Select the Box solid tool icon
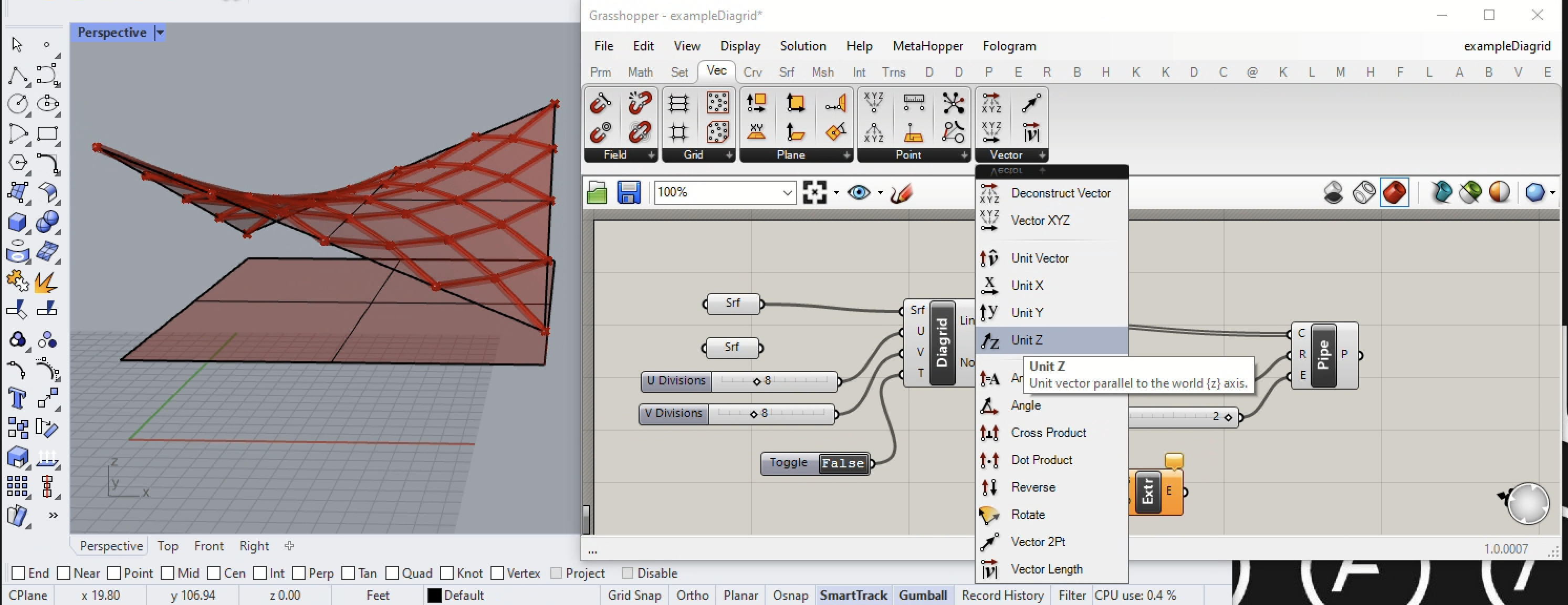The width and height of the screenshot is (1568, 605). [x=17, y=222]
